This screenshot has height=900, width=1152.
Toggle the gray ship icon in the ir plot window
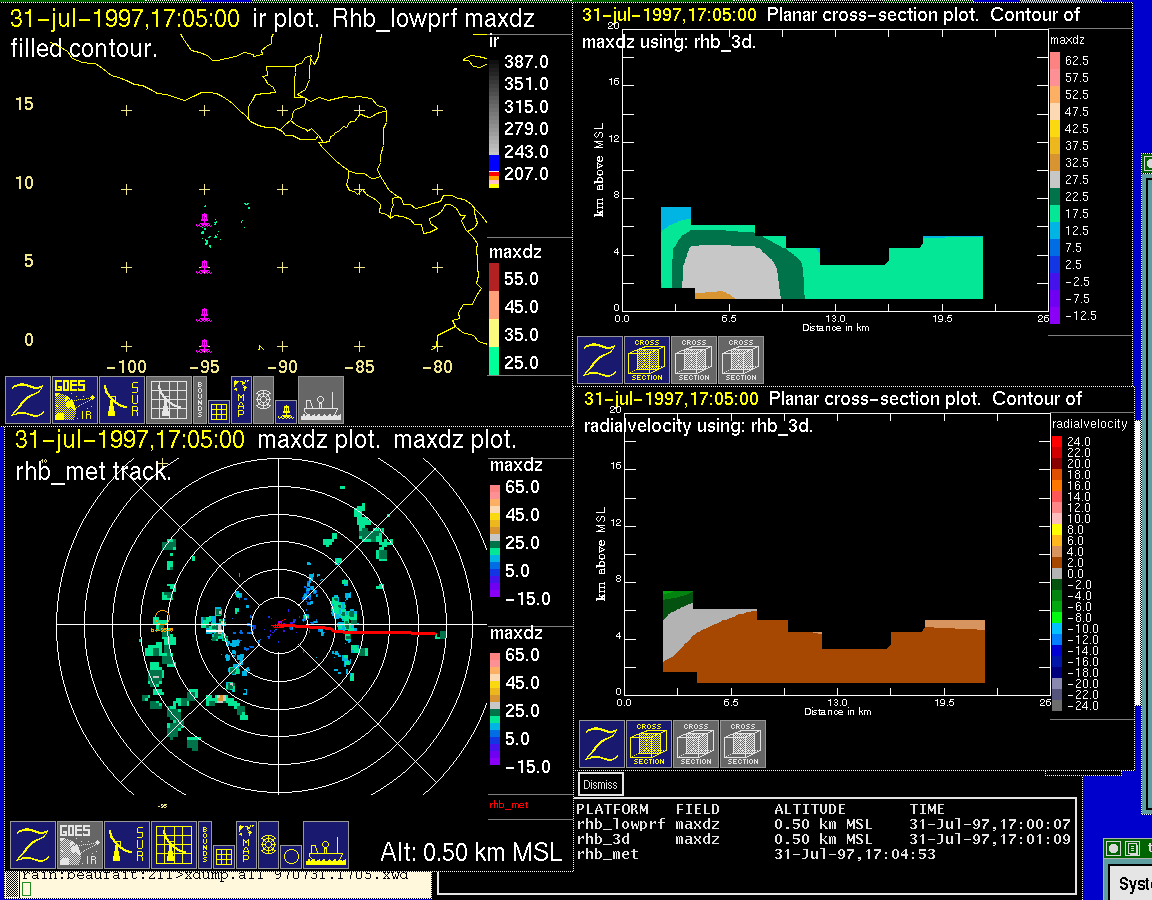[x=321, y=399]
